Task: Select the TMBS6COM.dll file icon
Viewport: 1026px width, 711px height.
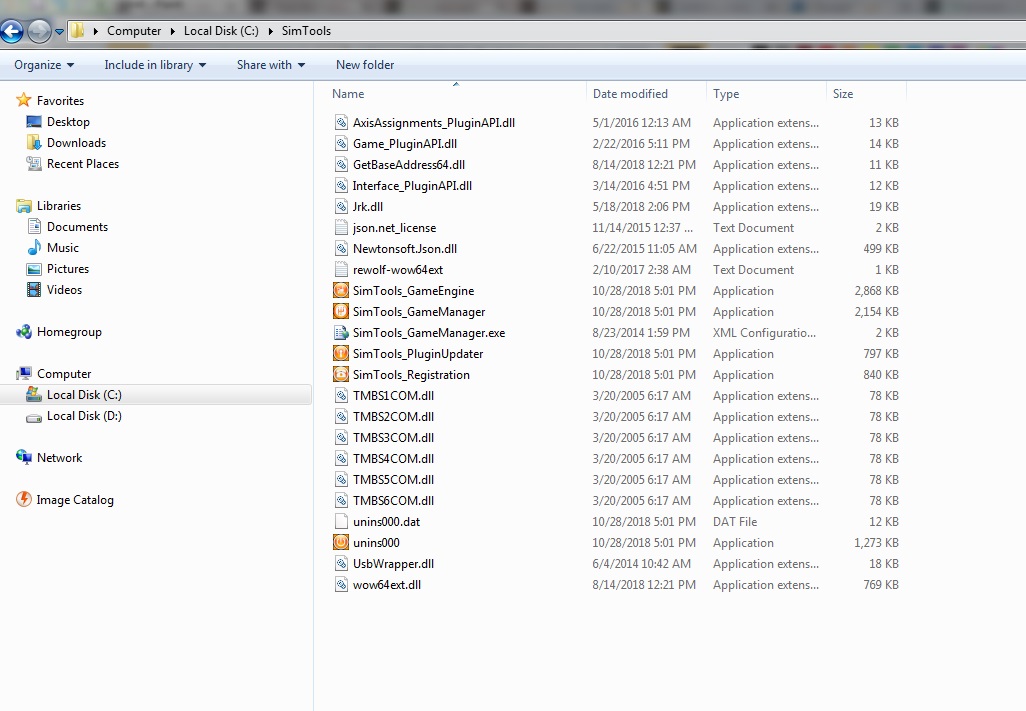Action: [341, 500]
